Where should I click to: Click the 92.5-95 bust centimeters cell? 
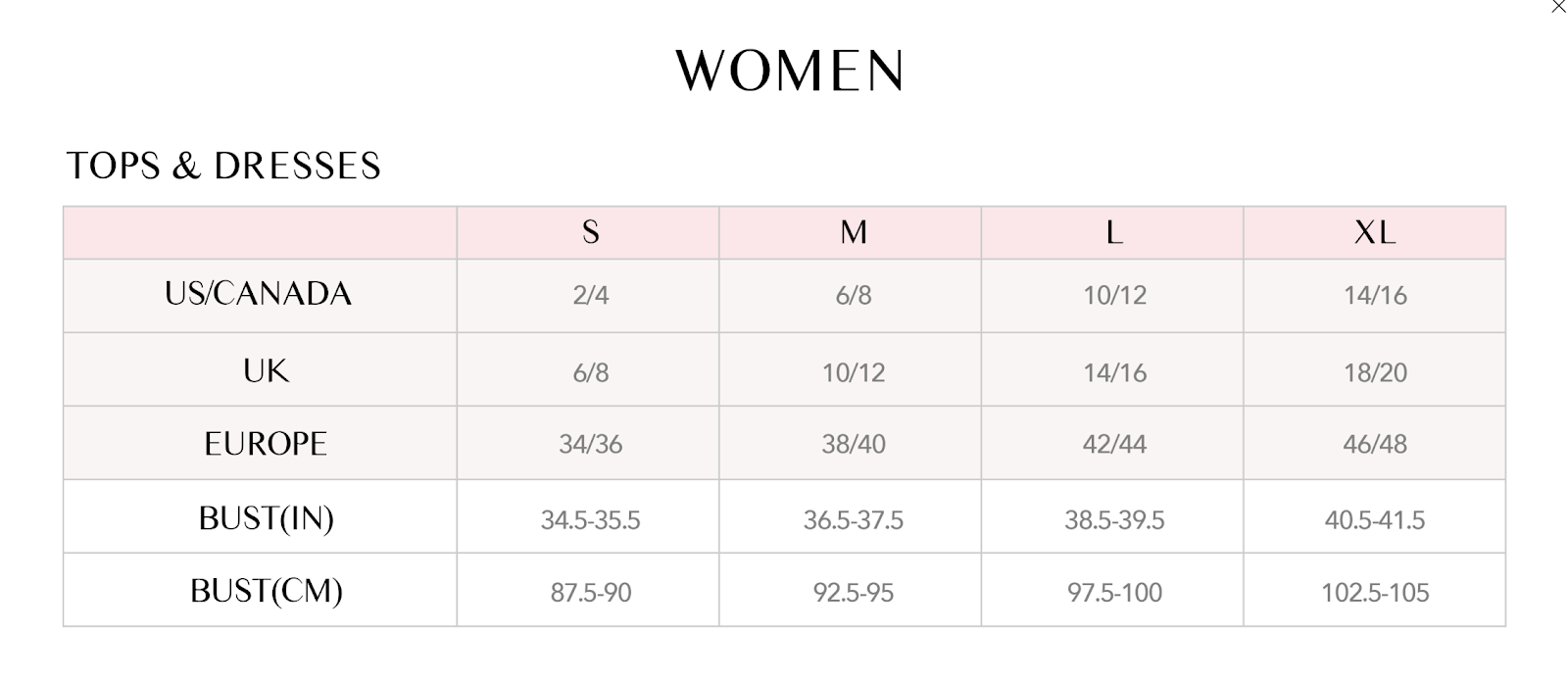(x=853, y=593)
